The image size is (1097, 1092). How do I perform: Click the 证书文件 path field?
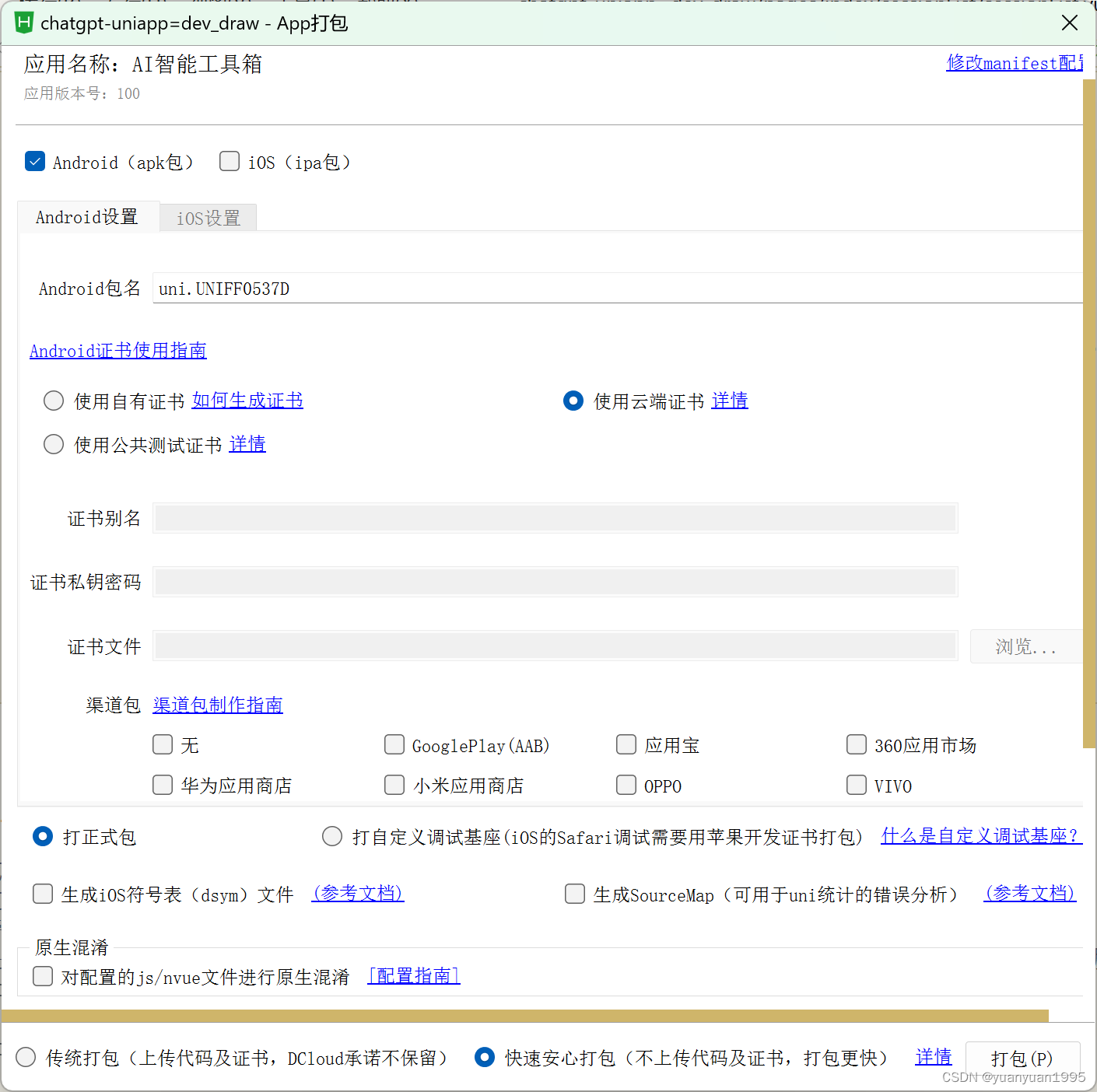[556, 646]
